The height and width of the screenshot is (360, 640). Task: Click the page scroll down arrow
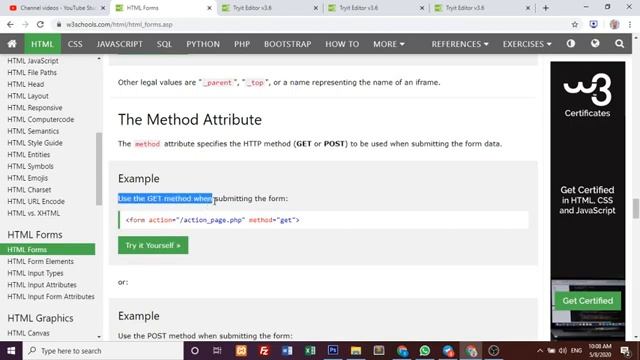636,337
